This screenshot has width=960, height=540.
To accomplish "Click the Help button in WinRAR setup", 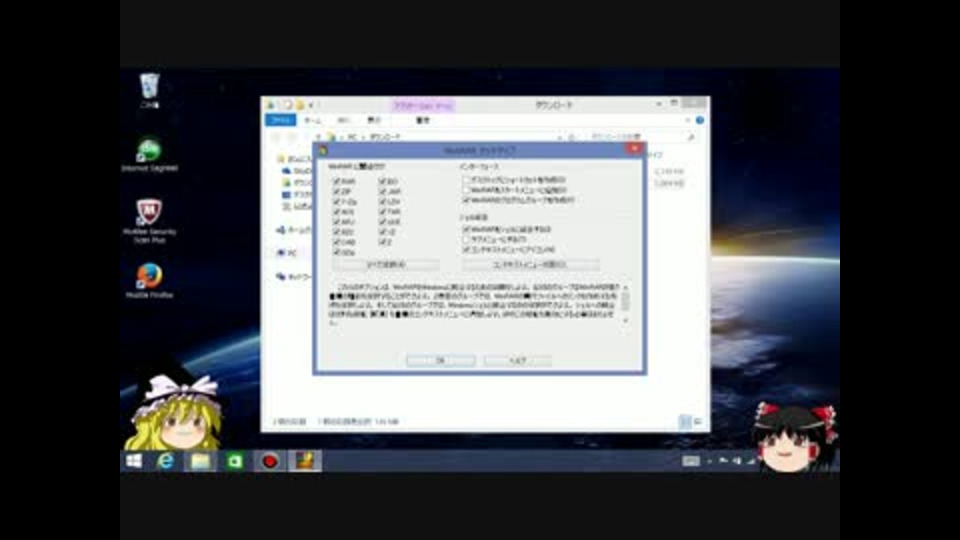I will (x=517, y=361).
